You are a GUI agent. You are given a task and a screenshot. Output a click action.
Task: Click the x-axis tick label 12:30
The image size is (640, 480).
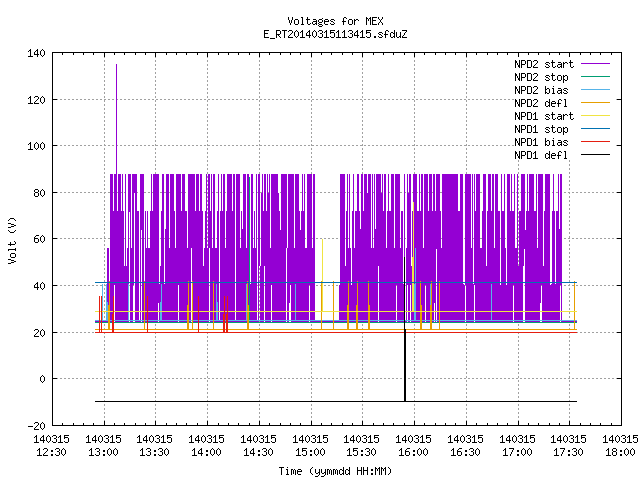point(51,453)
